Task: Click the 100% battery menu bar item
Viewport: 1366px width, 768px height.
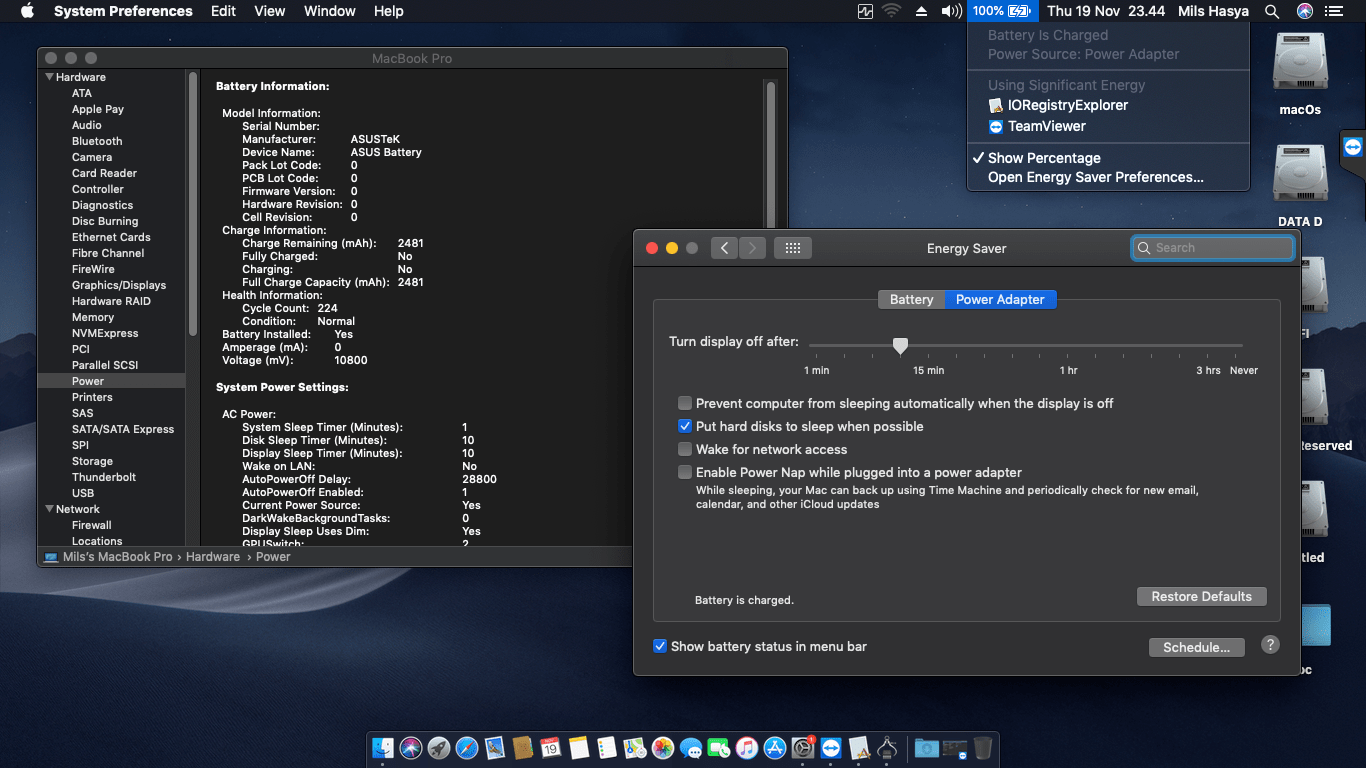Action: tap(1002, 11)
